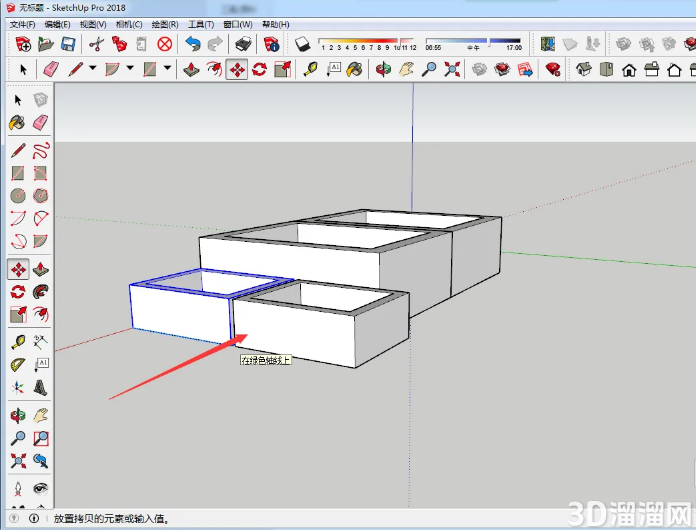Click the New model icon in top toolbar
The width and height of the screenshot is (696, 530).
point(23,44)
